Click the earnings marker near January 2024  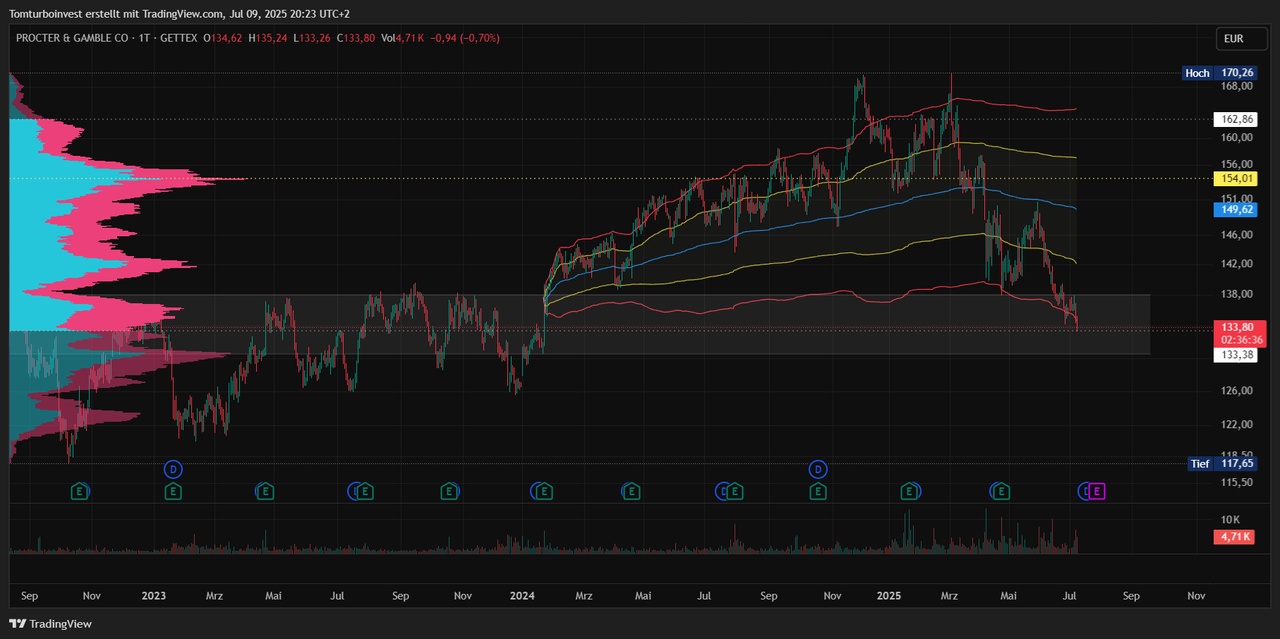[544, 491]
